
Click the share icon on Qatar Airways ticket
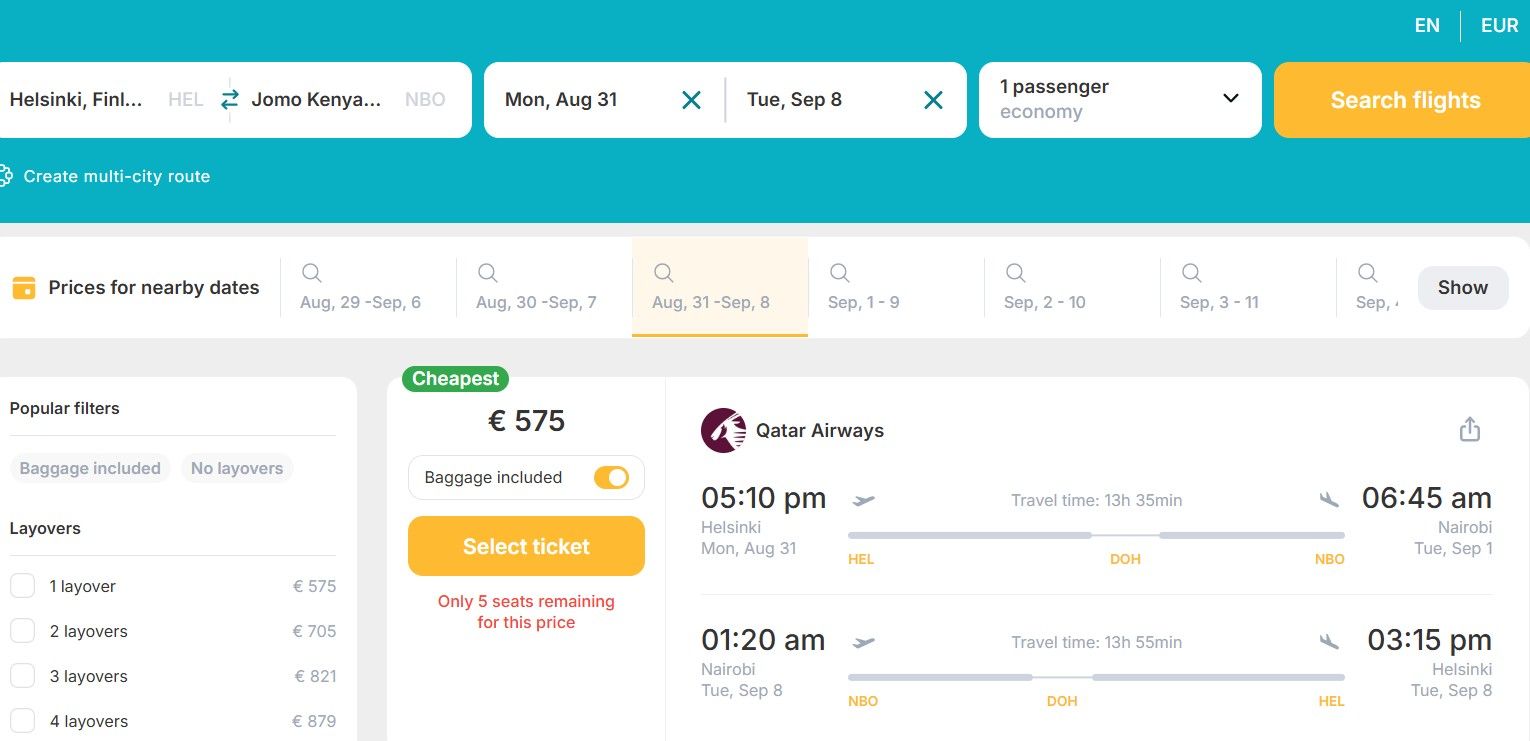tap(1469, 430)
